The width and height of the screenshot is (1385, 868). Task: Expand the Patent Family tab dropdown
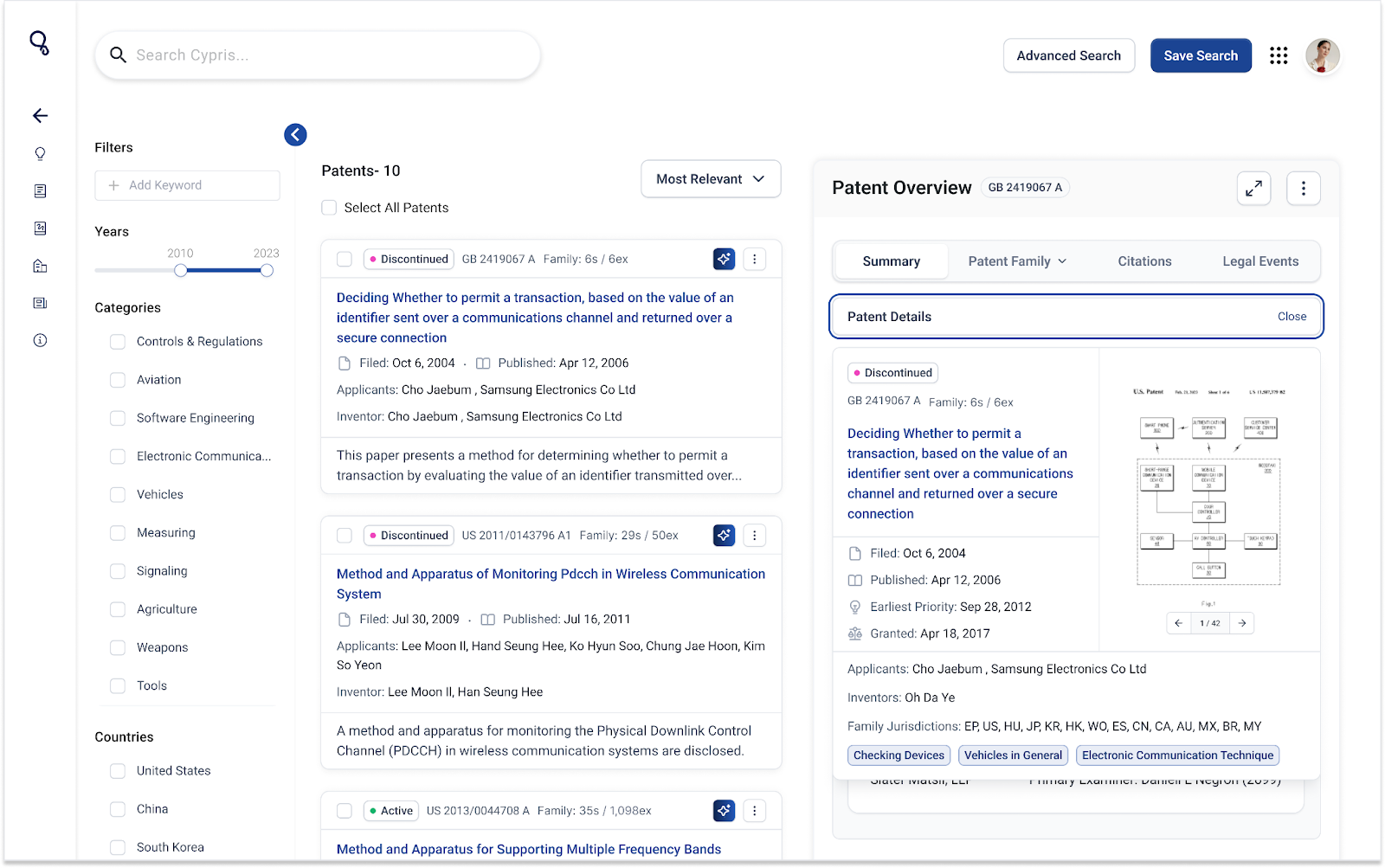tap(1017, 261)
